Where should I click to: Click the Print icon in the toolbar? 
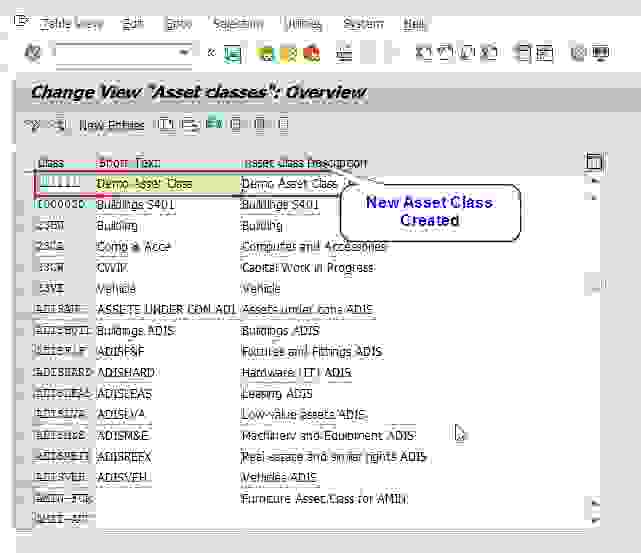pos(345,53)
